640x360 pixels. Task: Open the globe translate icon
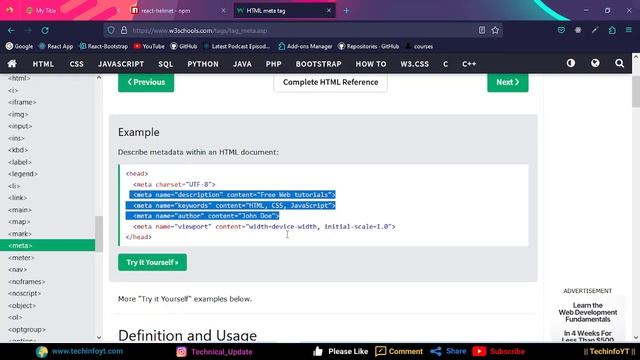pyautogui.click(x=595, y=63)
